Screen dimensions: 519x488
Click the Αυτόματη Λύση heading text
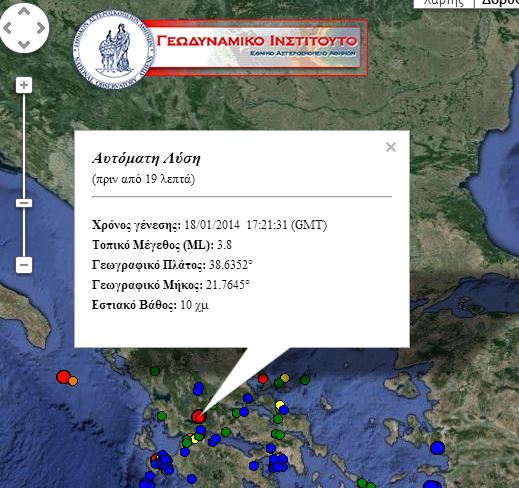point(146,159)
